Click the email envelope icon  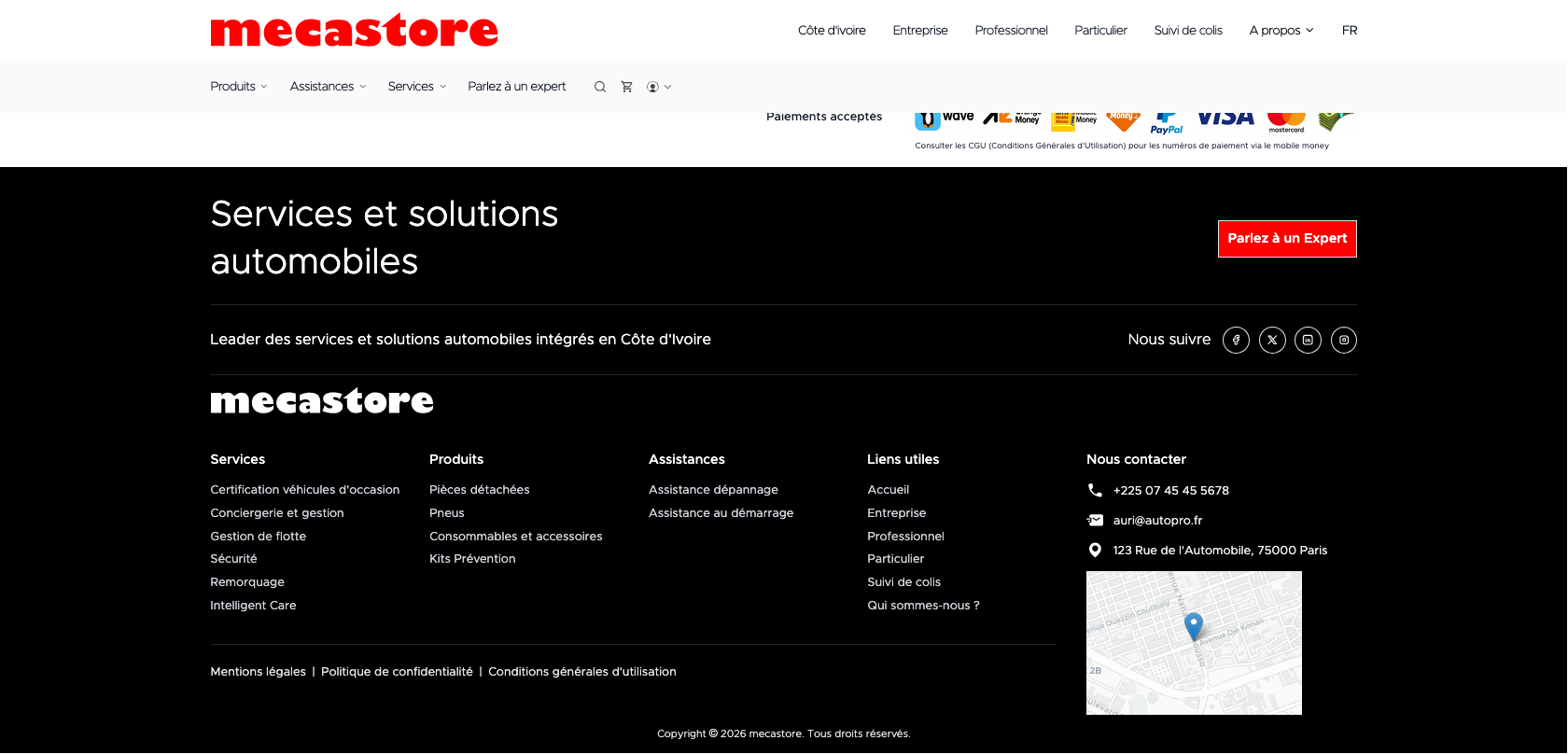pos(1095,520)
